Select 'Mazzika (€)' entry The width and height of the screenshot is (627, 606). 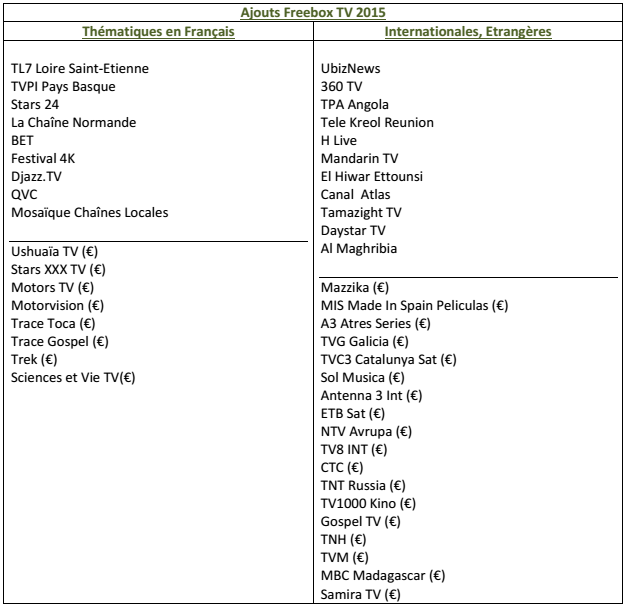[x=355, y=288]
